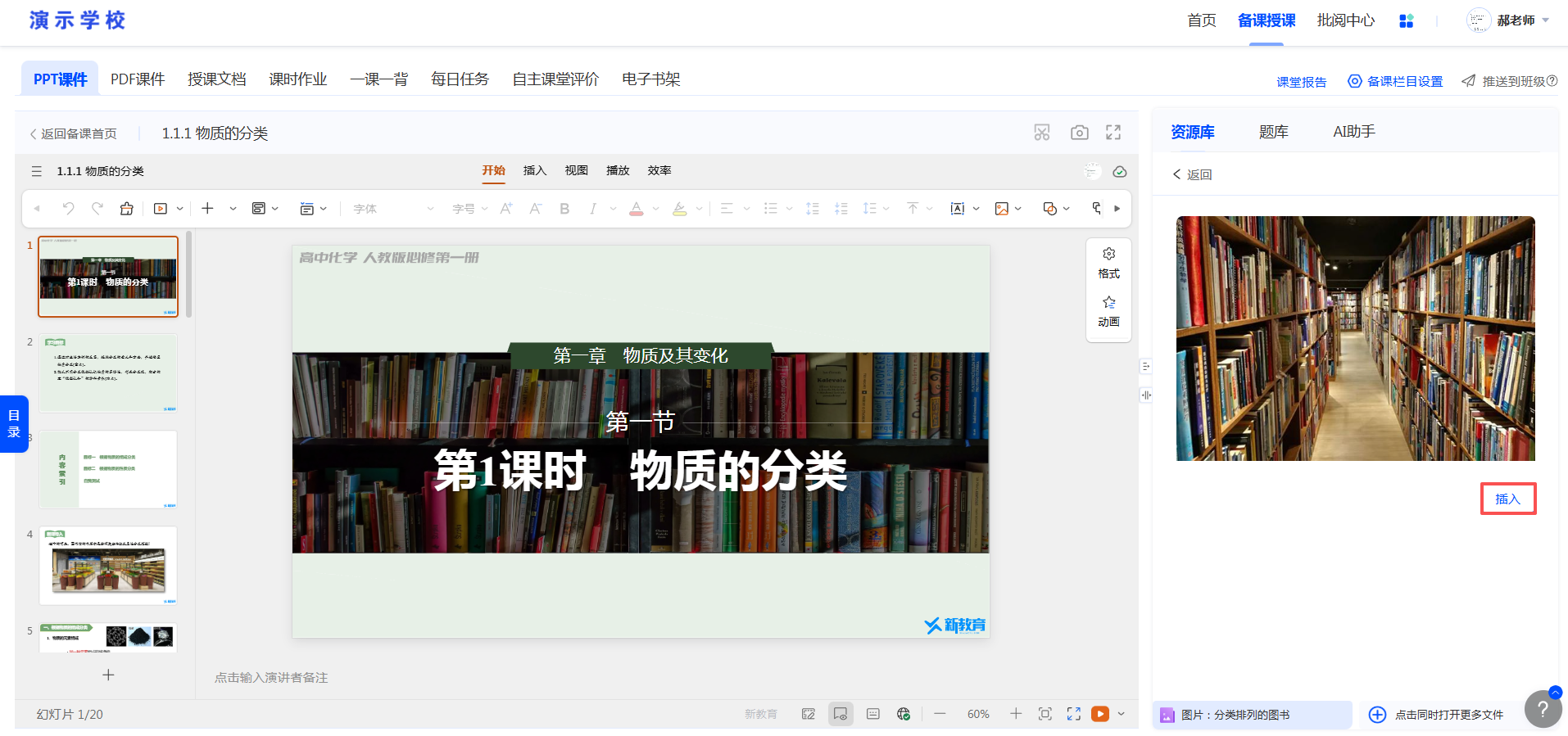
Task: Click the fit slide to window icon
Action: tap(1045, 714)
